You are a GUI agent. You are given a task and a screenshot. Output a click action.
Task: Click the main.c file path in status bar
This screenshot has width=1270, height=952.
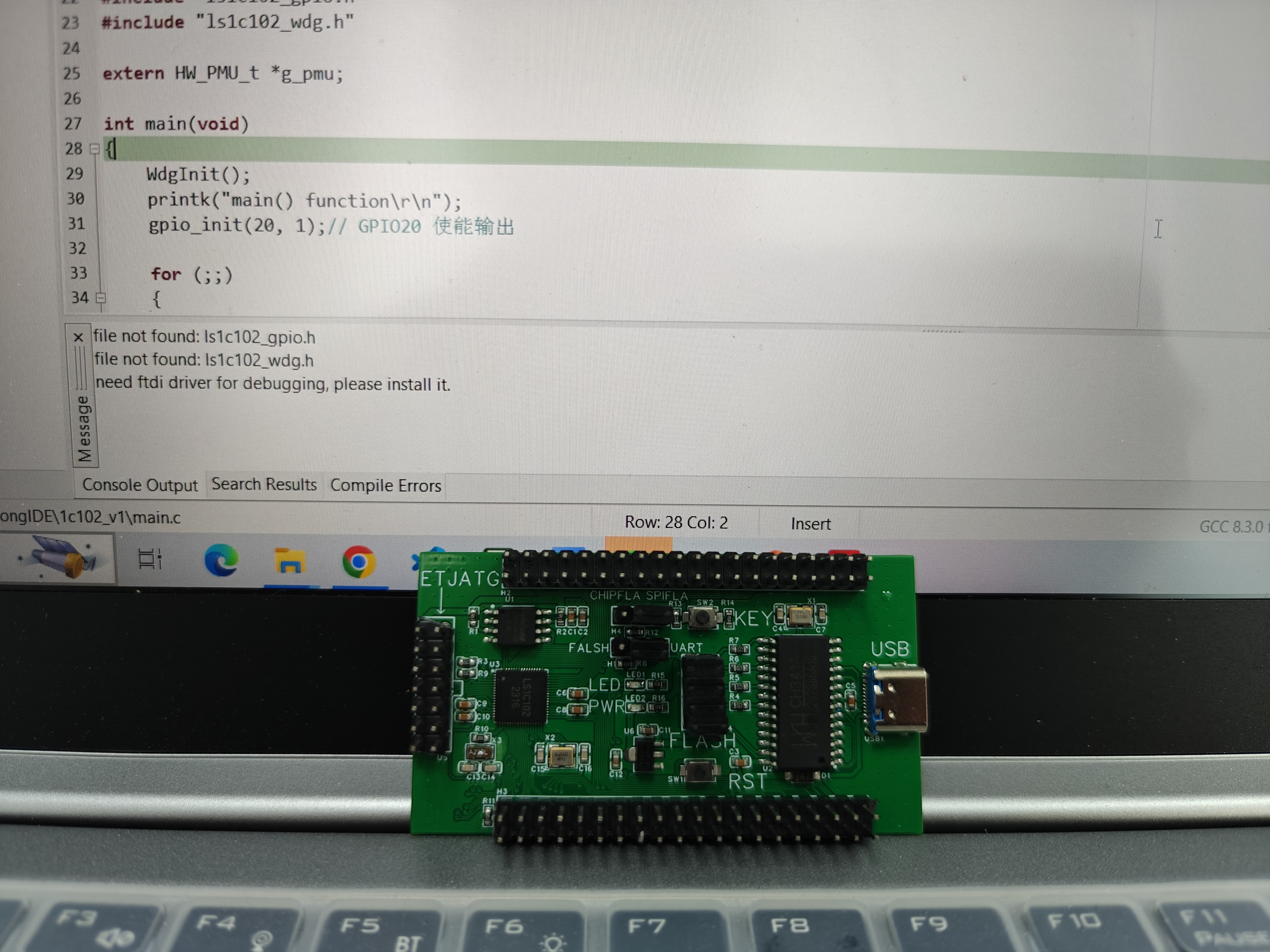tap(90, 518)
